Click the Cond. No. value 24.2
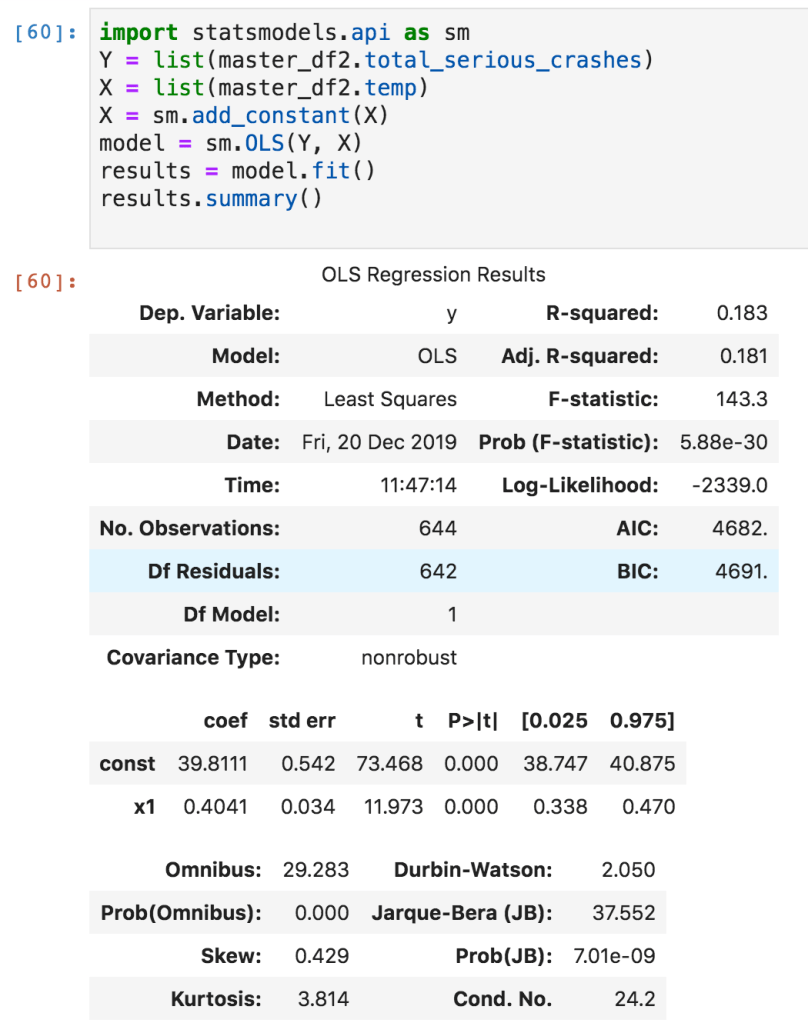 (634, 1000)
